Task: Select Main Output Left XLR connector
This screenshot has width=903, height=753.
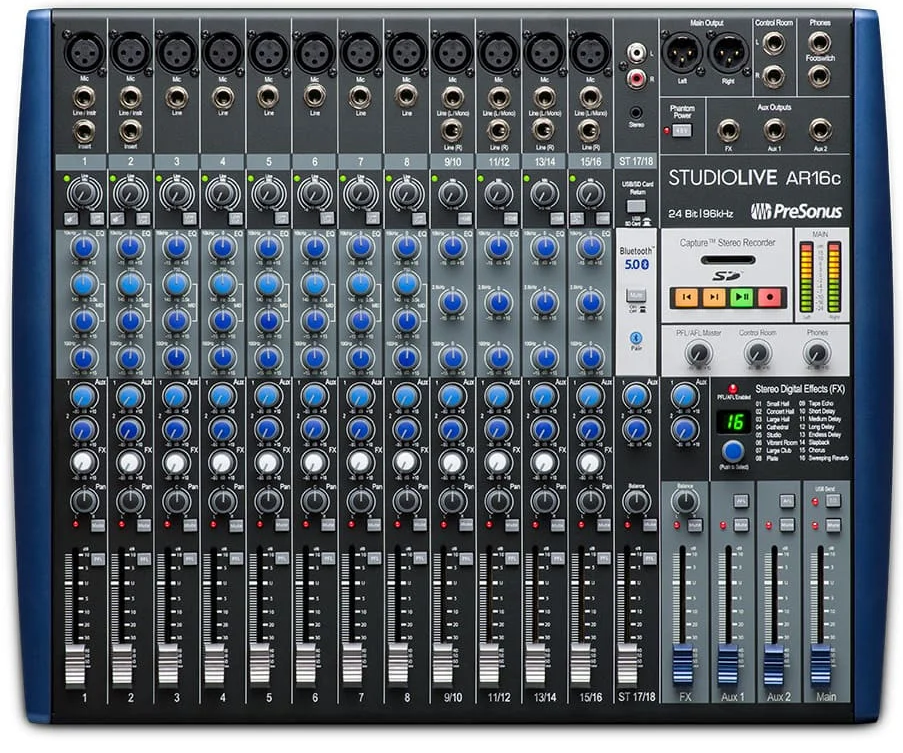Action: click(682, 52)
